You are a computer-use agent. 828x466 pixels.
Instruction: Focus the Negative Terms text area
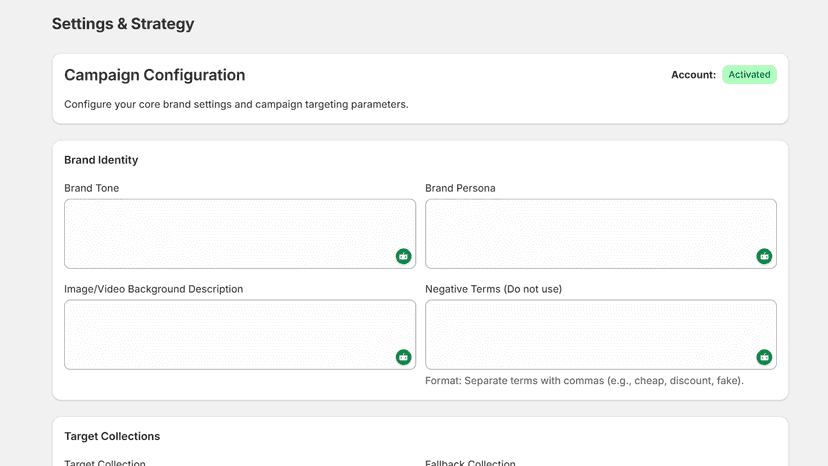[601, 334]
